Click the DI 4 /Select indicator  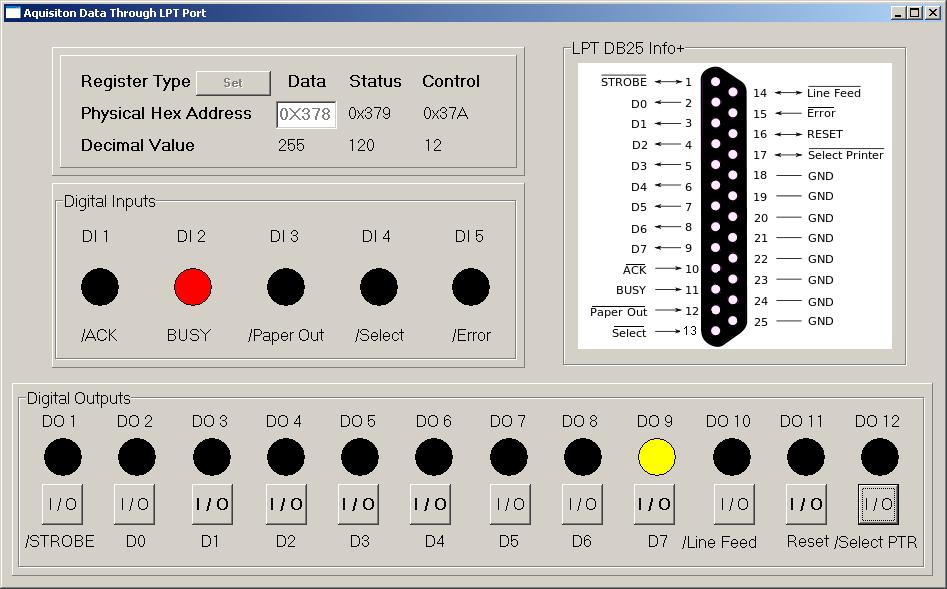pos(379,287)
